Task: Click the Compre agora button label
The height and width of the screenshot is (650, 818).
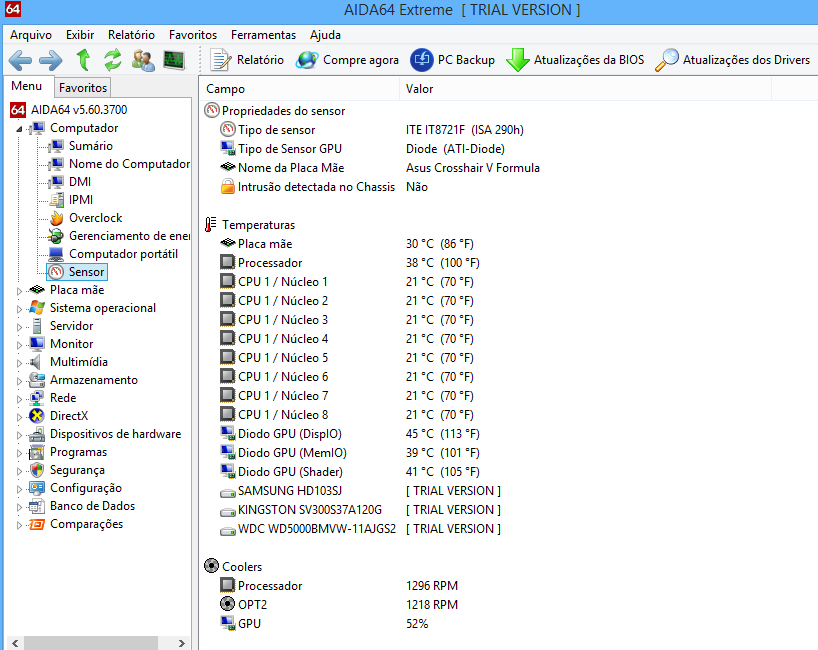Action: click(x=361, y=60)
